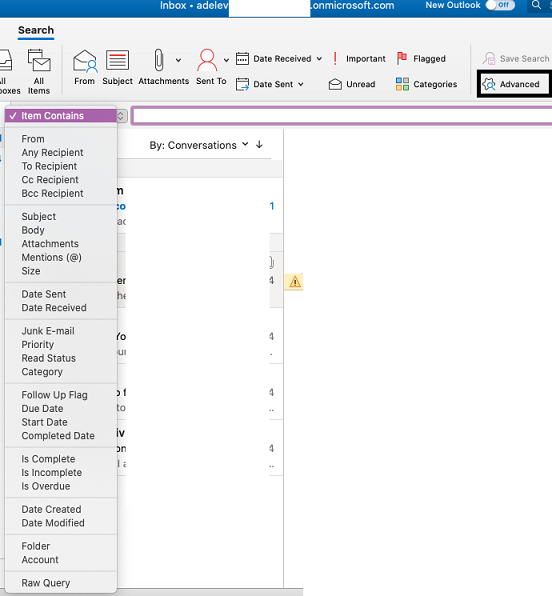Viewport: 552px width, 596px height.
Task: Expand the Attachments dropdown arrow
Action: [178, 60]
